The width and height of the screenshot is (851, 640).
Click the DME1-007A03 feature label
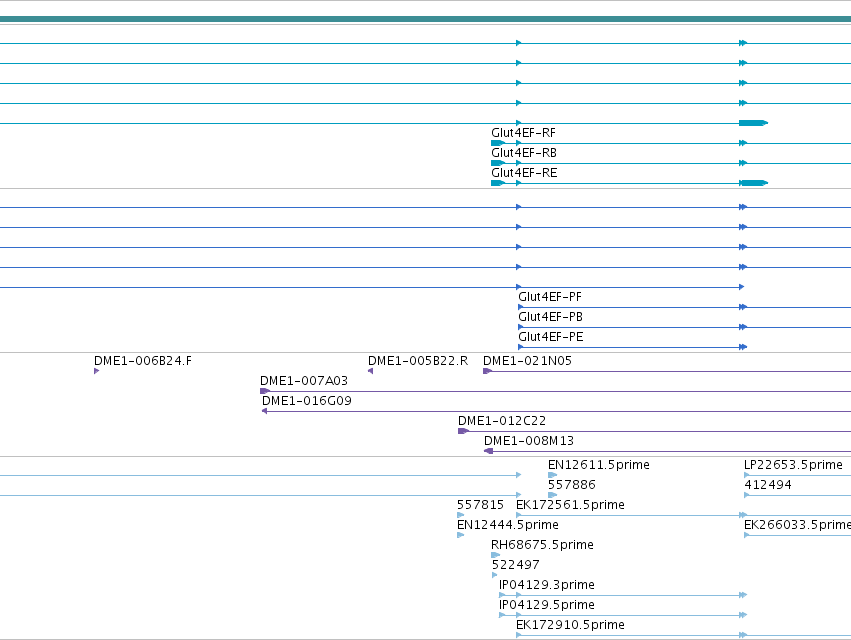click(304, 381)
